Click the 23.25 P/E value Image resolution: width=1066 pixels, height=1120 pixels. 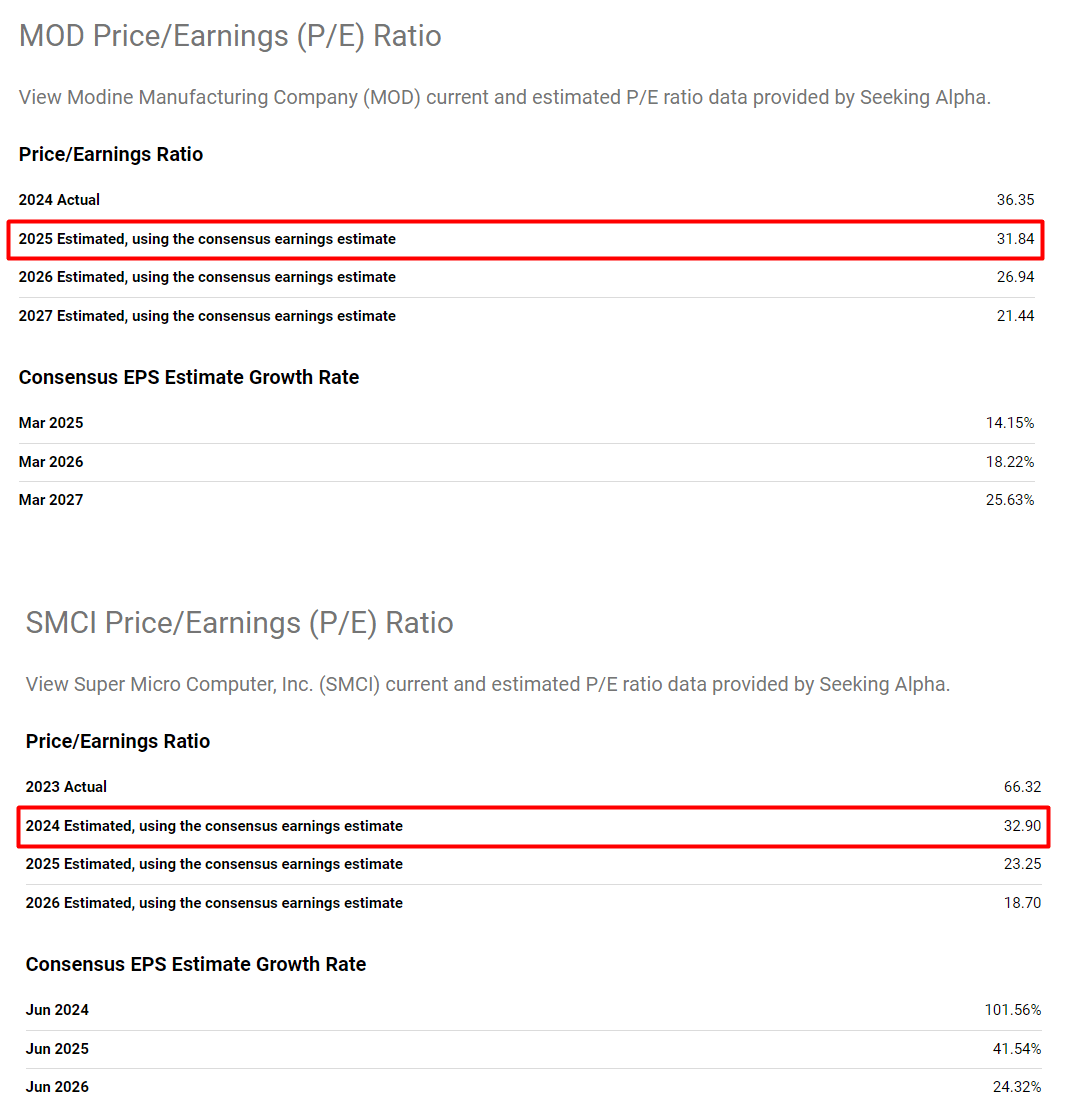[1022, 864]
